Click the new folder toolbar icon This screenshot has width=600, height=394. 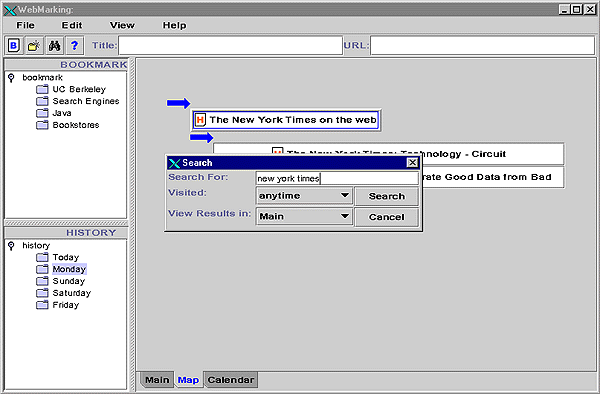(34, 46)
